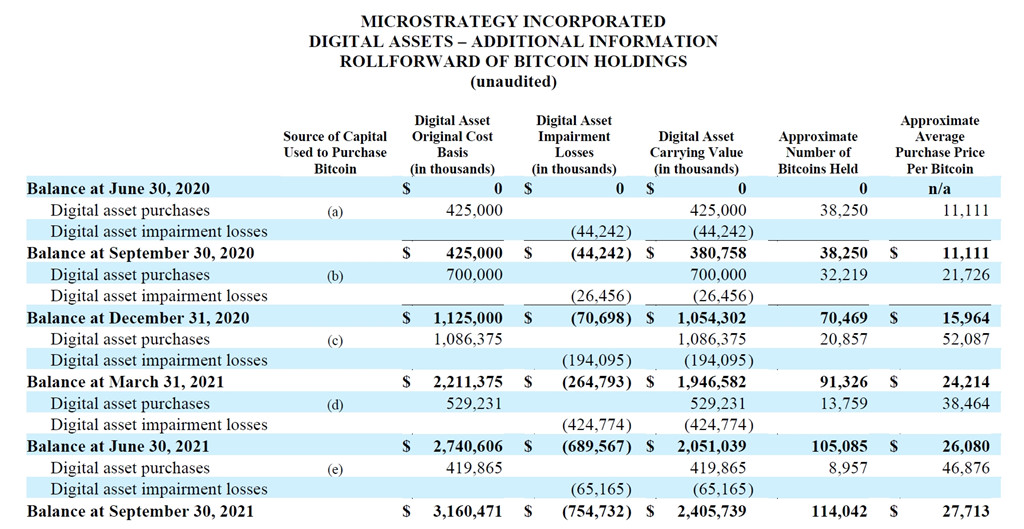Open the footnote reference (e)

coord(335,469)
